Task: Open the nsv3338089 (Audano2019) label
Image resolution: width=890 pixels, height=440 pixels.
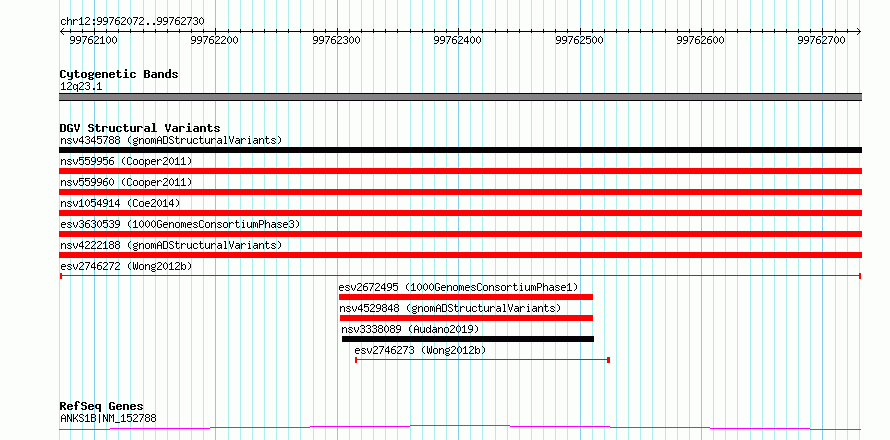Action: [410, 329]
